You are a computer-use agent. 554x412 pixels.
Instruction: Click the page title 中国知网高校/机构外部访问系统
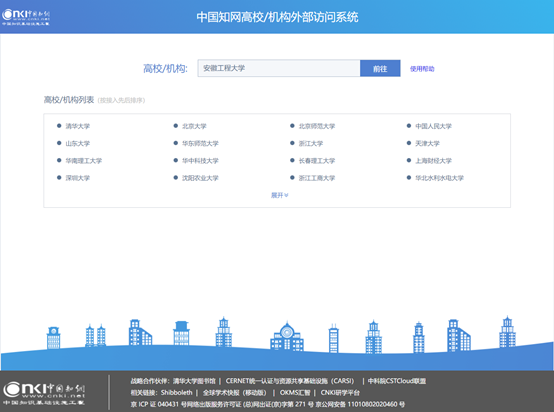(x=277, y=17)
